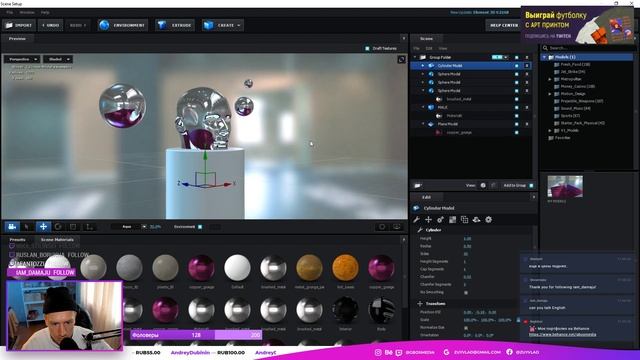
Task: Open the Transform section icon in Edit toolbar
Action: (428, 220)
